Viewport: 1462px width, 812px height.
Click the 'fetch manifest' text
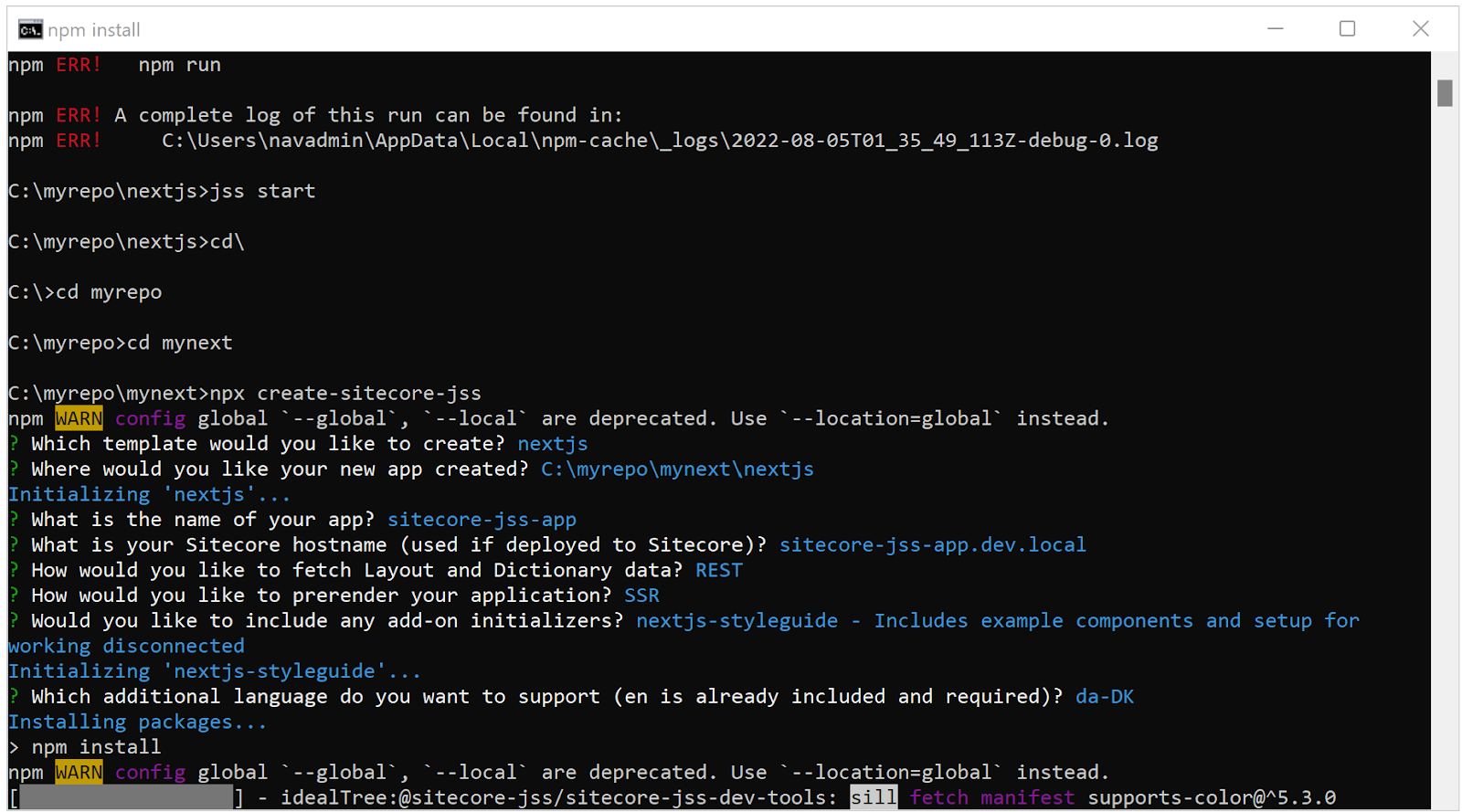click(x=992, y=797)
